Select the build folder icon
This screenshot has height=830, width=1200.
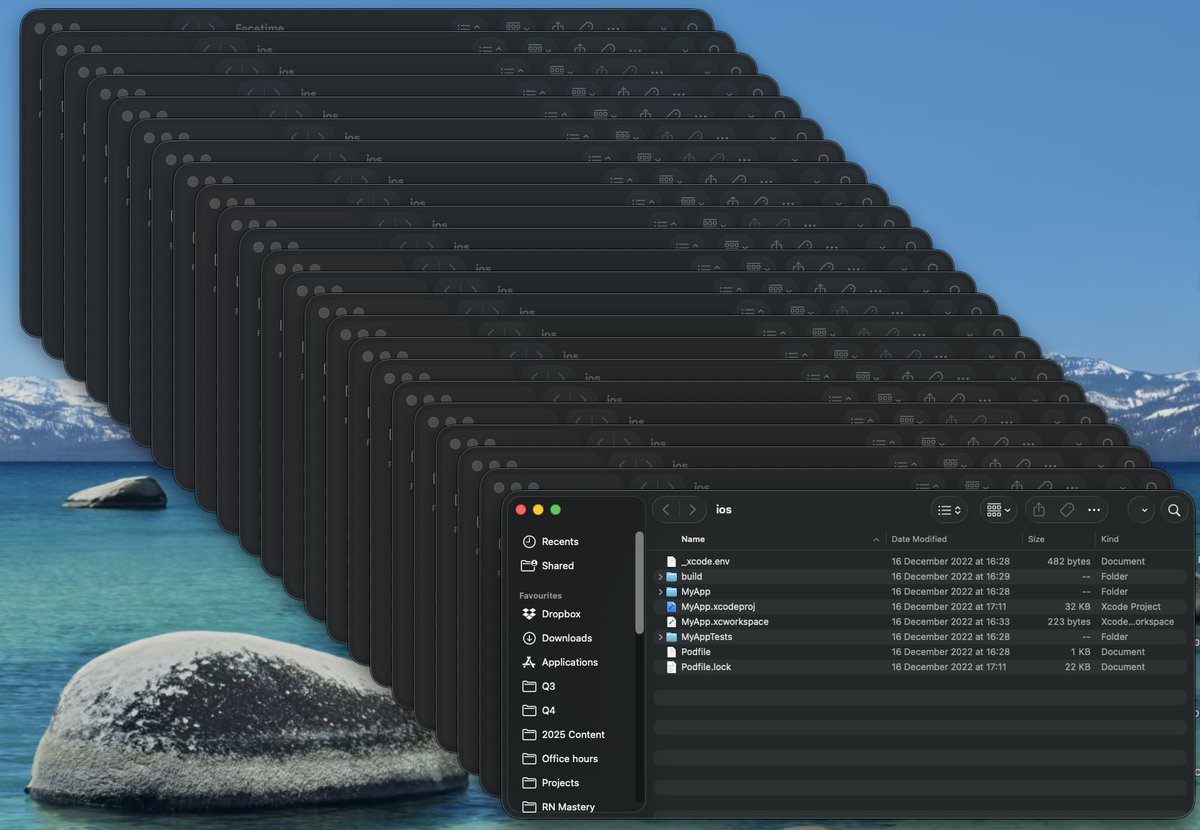pyautogui.click(x=672, y=577)
